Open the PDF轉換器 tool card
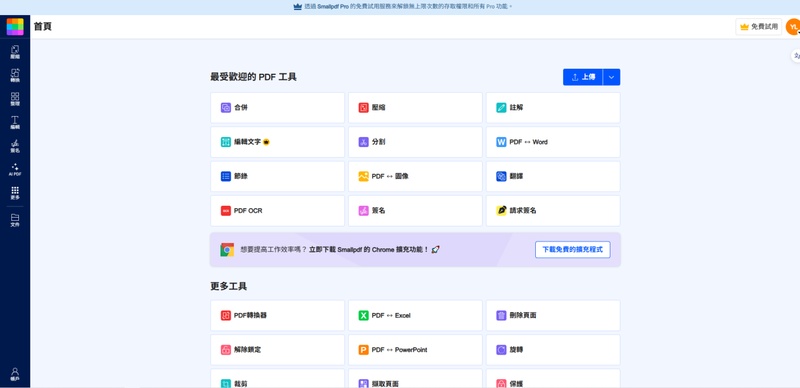The width and height of the screenshot is (800, 388). click(278, 316)
